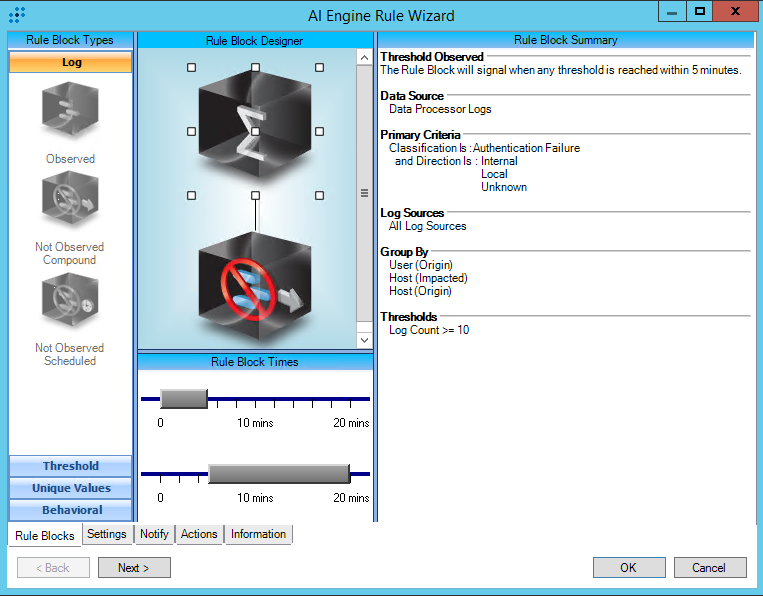This screenshot has width=763, height=596.
Task: Click the lower wide time slider bar
Action: click(x=278, y=474)
